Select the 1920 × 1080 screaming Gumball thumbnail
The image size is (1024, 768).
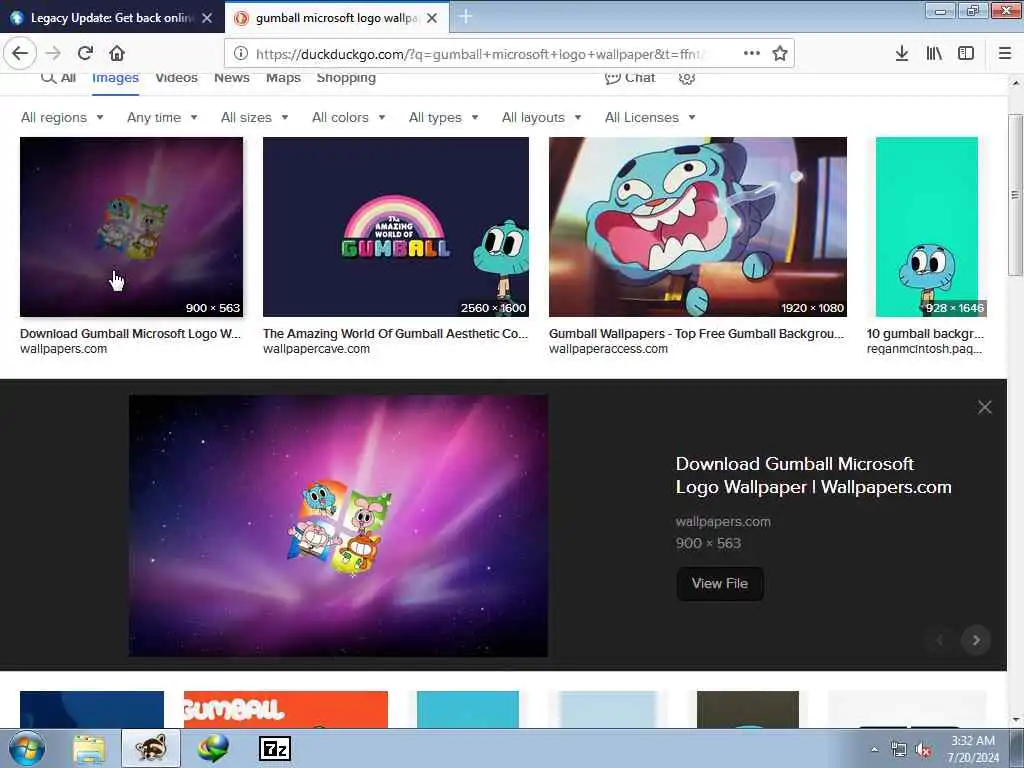point(697,227)
